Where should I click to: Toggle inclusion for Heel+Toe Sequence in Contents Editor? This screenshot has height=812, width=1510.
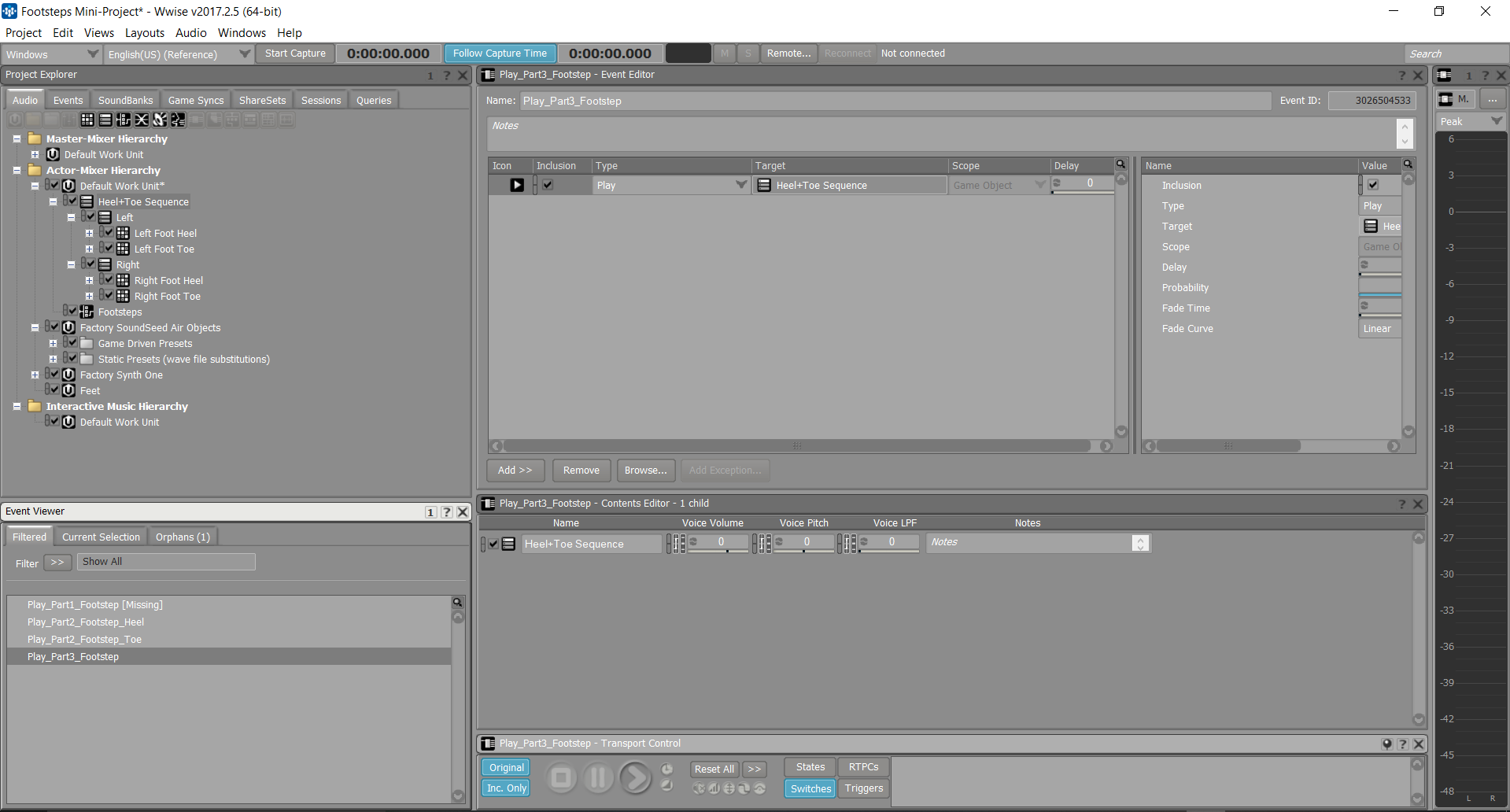coord(493,544)
